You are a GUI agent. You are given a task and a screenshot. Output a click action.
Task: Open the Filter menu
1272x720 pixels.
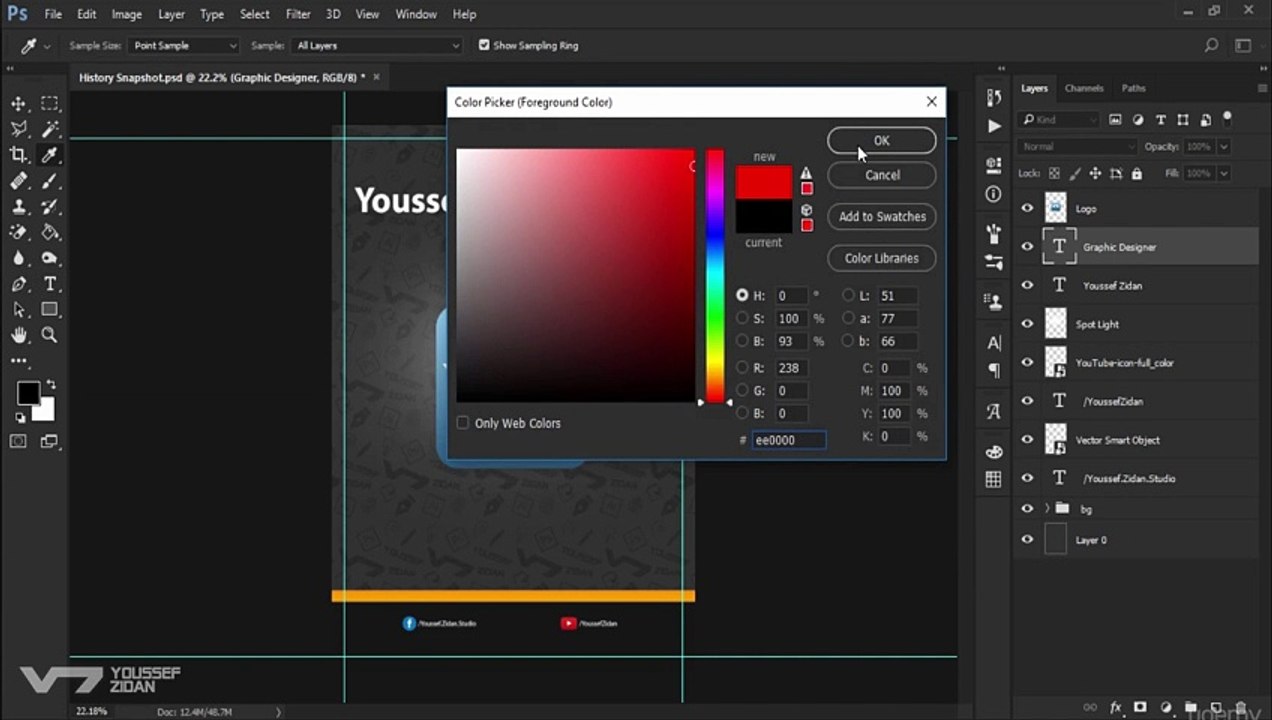click(298, 14)
